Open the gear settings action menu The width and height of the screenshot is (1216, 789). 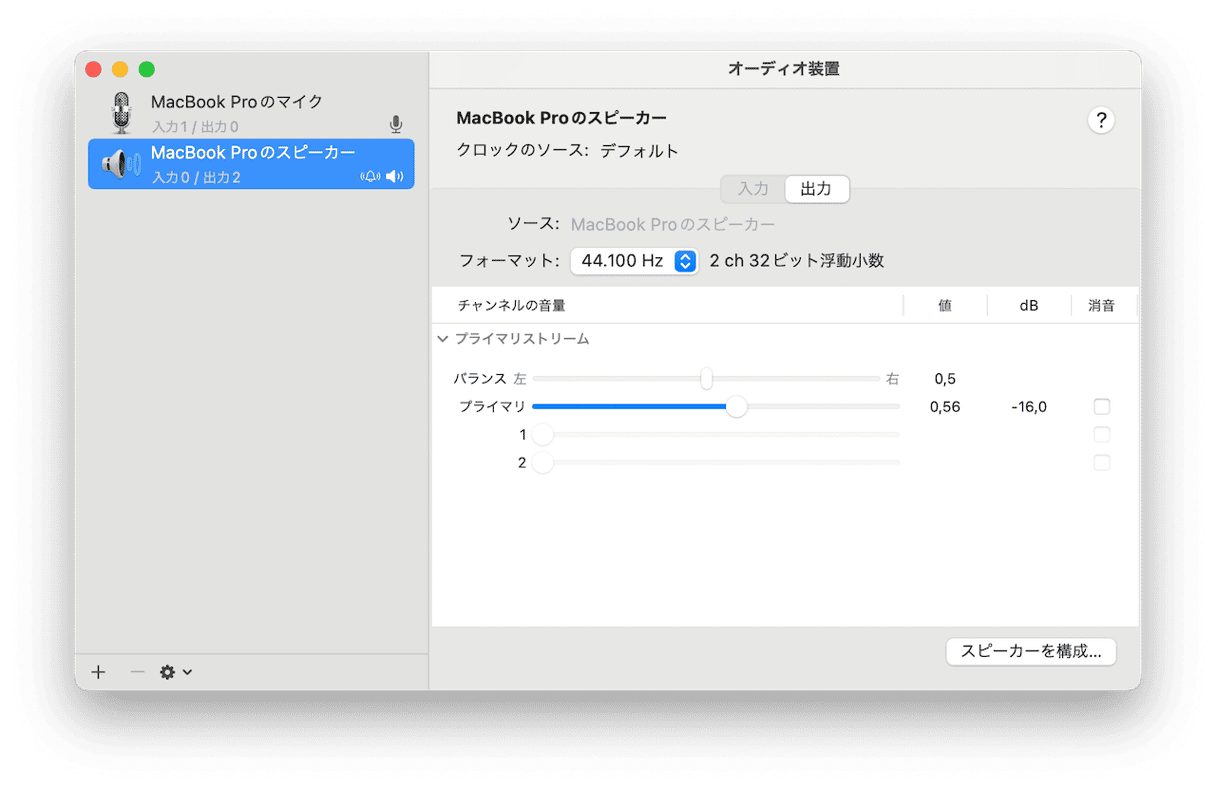pos(175,672)
